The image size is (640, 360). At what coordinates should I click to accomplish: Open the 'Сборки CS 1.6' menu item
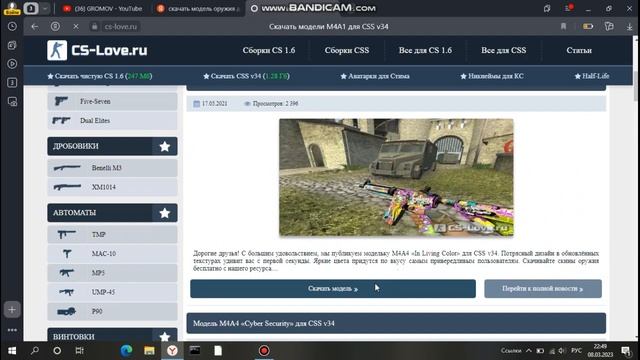click(269, 50)
